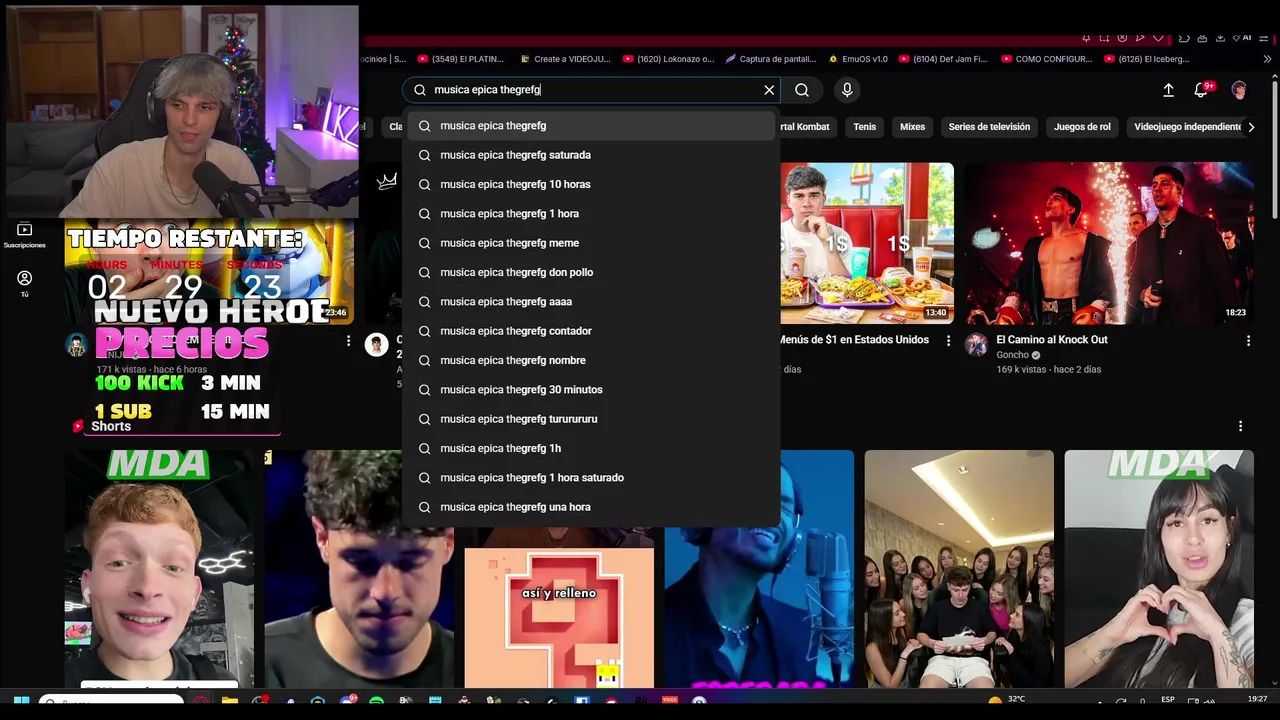Choose suggestion 'musica epica thegrefg saturada'
1280x720 pixels.
(591, 155)
